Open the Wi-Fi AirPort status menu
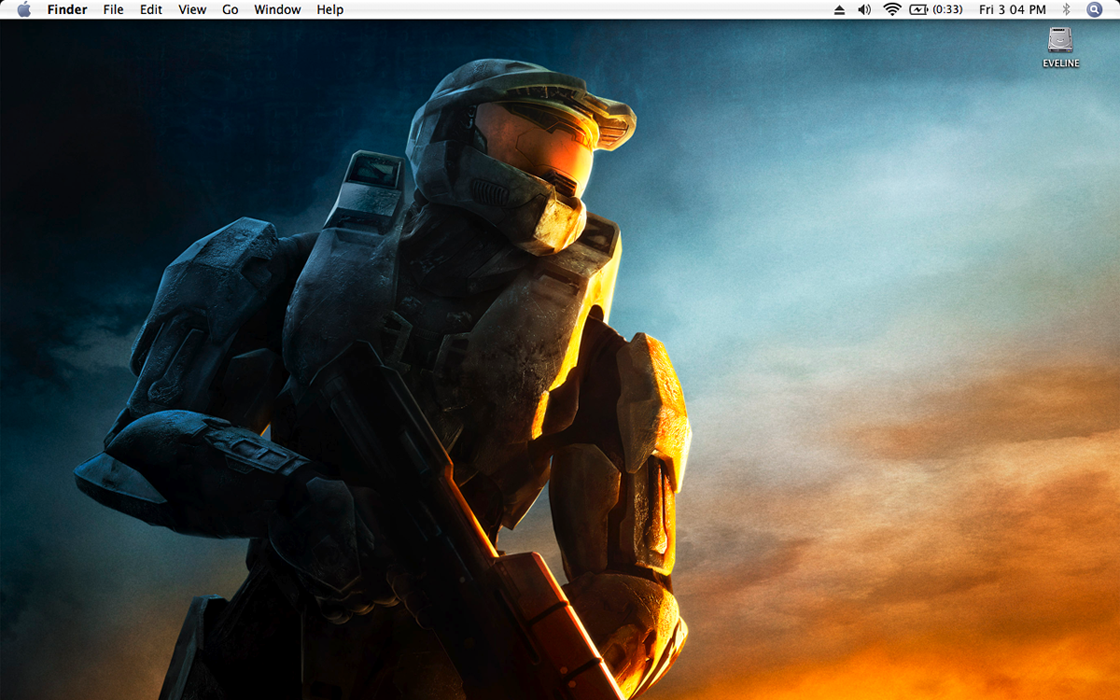1120x700 pixels. 891,9
